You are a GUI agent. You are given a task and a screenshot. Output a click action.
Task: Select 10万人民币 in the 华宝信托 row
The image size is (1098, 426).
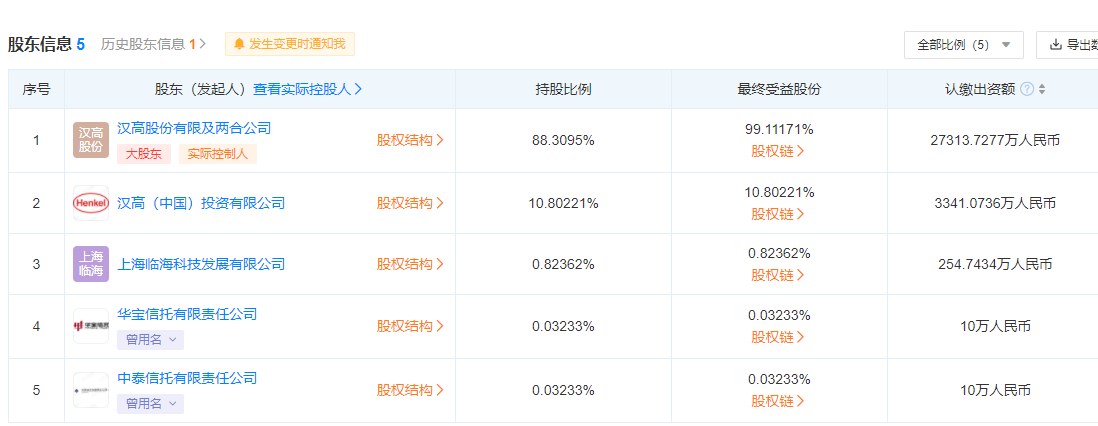(995, 326)
